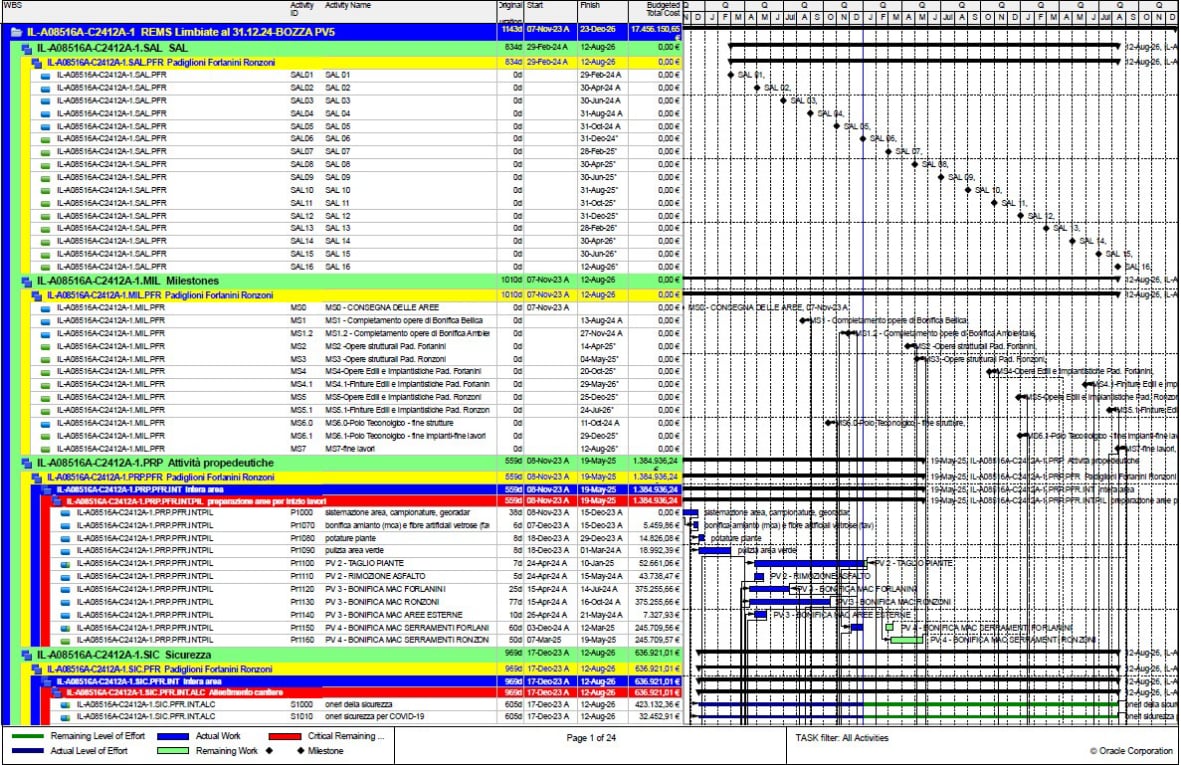Sort by the Finish column header
Screen dimensions: 1181x765
point(603,11)
